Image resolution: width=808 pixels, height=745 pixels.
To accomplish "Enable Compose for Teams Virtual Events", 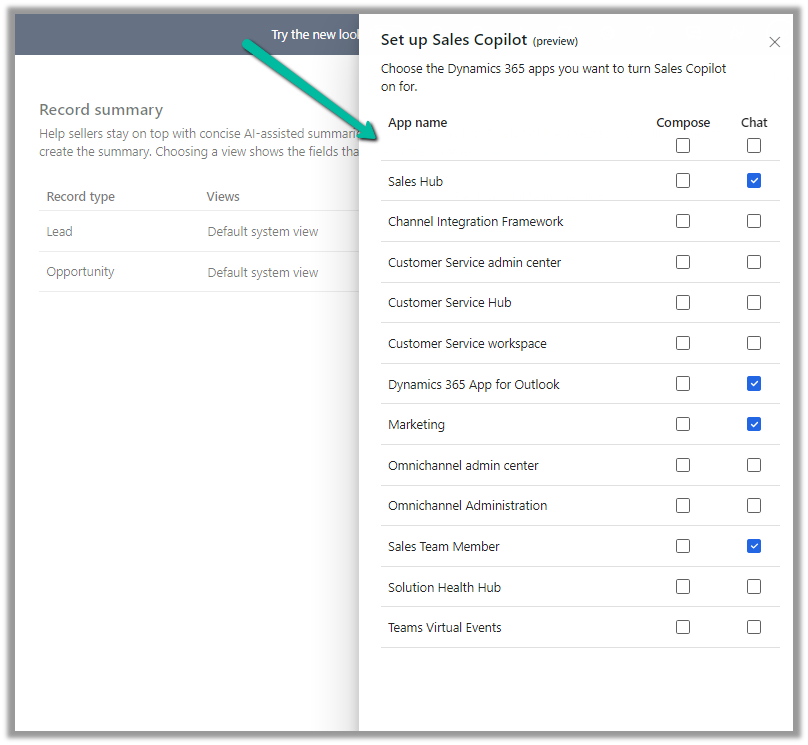I will [683, 627].
